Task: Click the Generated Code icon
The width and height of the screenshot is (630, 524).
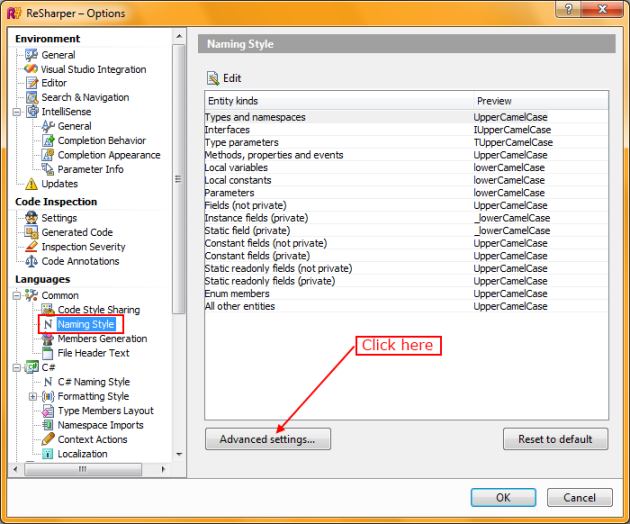Action: [31, 232]
